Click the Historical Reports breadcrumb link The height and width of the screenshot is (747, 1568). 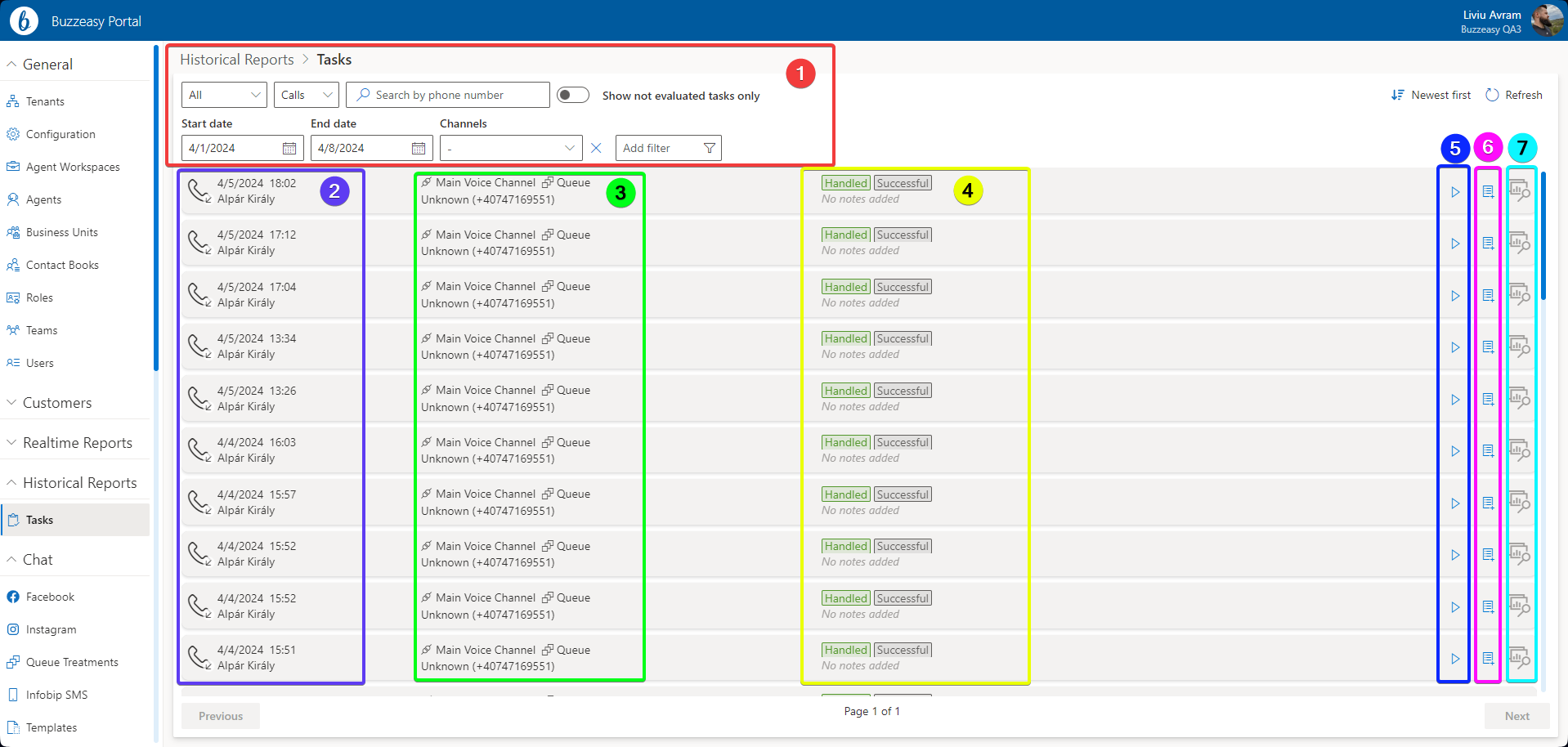pos(236,60)
